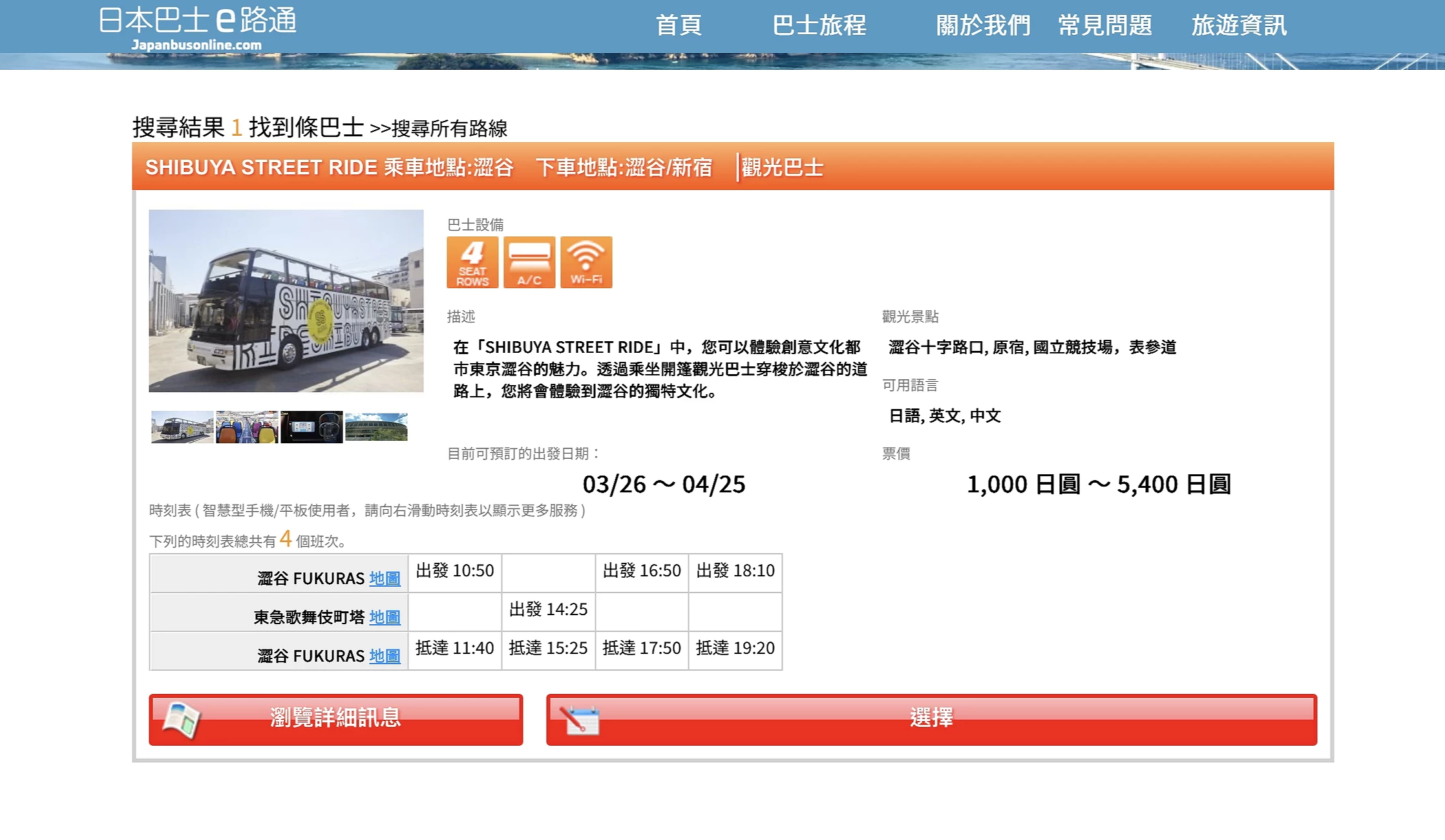Select the dark interior device thumbnail
The width and height of the screenshot is (1445, 840).
[311, 427]
